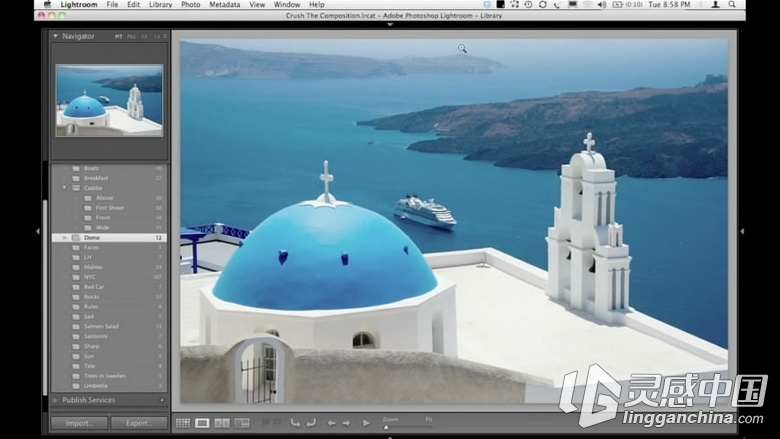780x439 pixels.
Task: Select the Trees in Sweden collection
Action: click(x=109, y=376)
